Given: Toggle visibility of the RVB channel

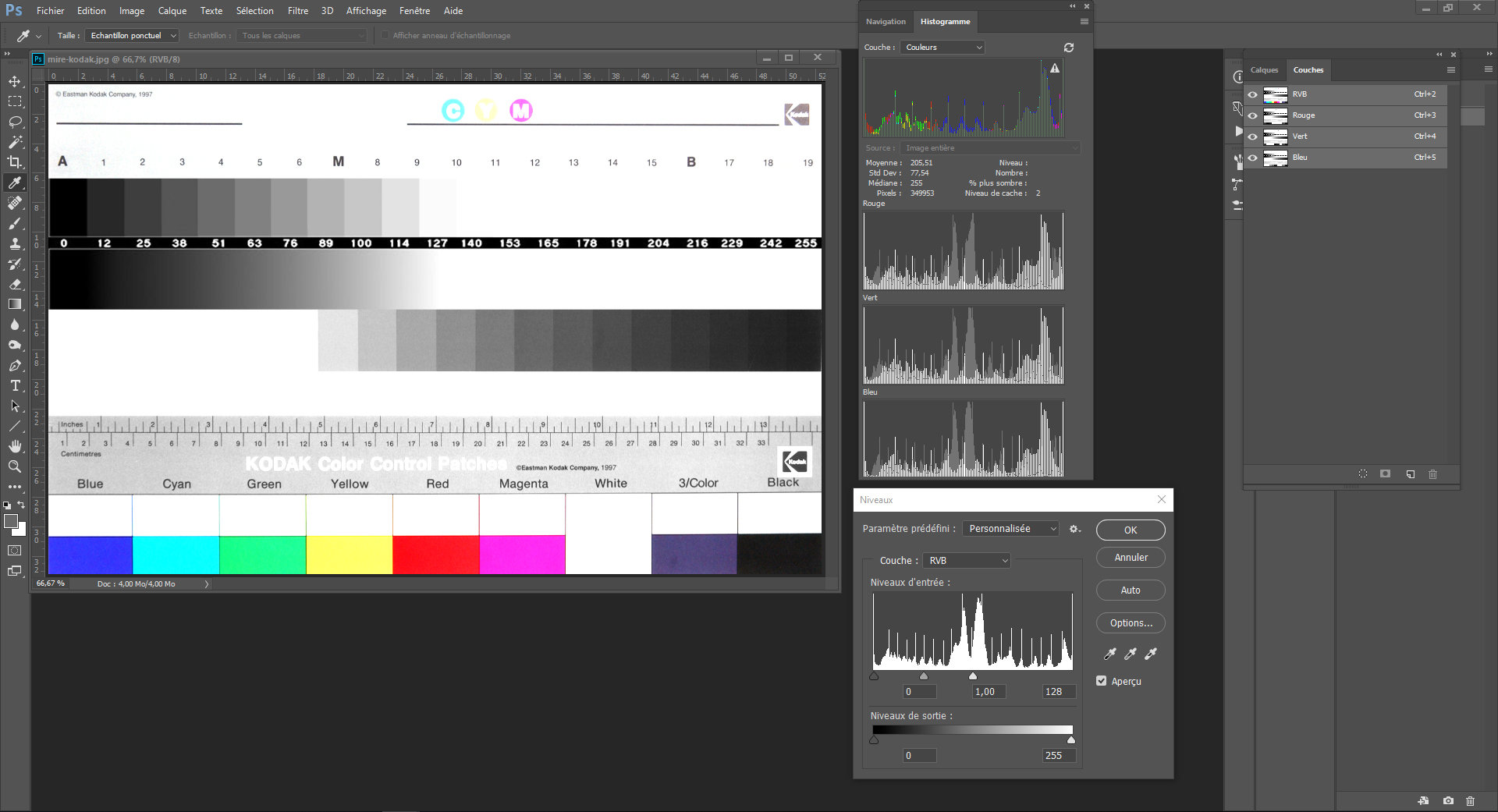Looking at the screenshot, I should (x=1253, y=94).
